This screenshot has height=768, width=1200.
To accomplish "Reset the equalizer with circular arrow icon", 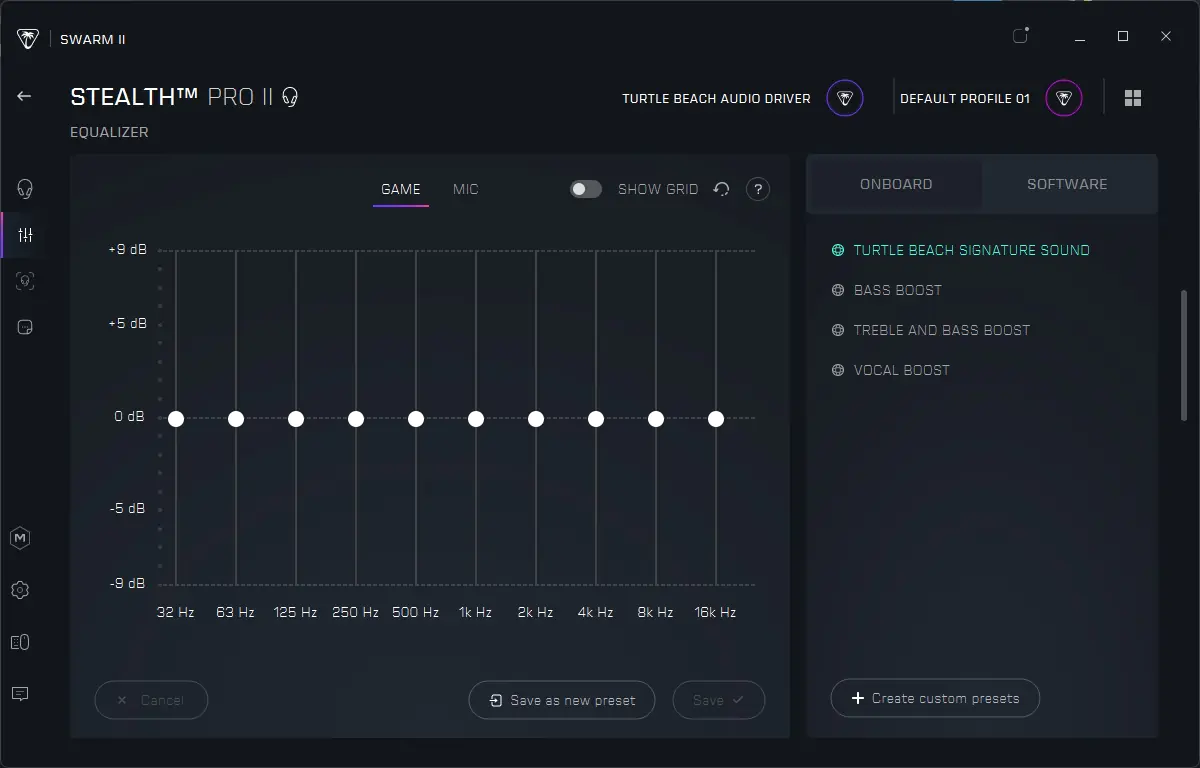I will (x=722, y=189).
